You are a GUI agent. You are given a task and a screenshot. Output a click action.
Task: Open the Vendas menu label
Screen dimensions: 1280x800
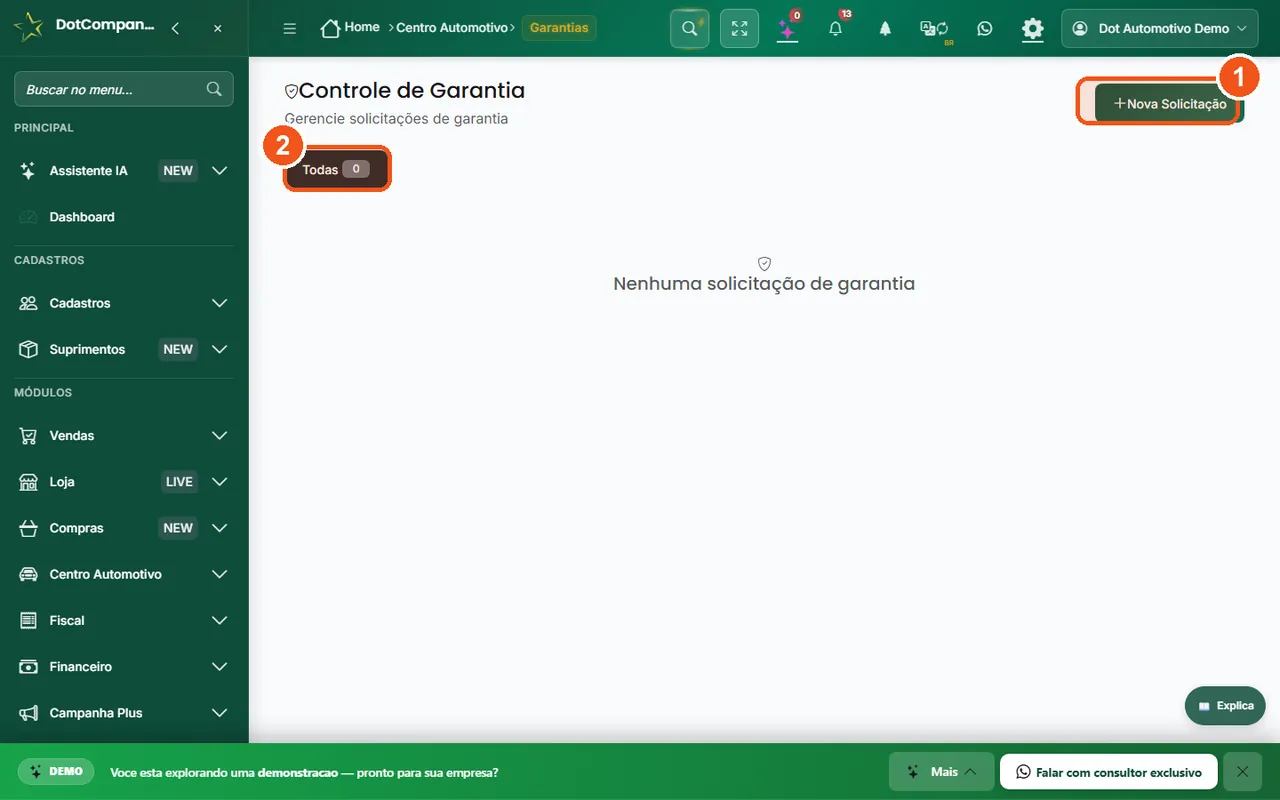pos(72,436)
